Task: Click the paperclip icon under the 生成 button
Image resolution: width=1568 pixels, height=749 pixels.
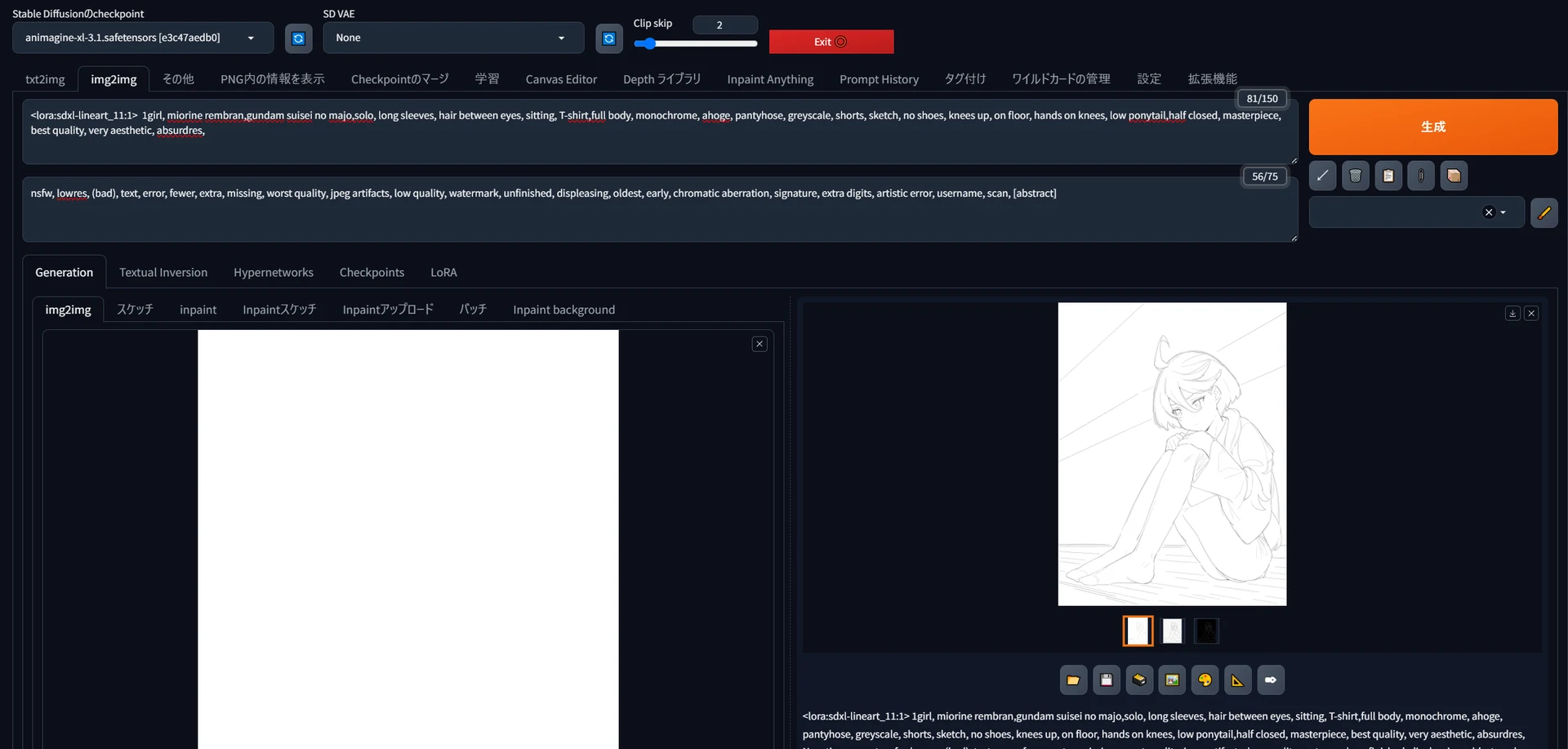Action: pos(1421,176)
